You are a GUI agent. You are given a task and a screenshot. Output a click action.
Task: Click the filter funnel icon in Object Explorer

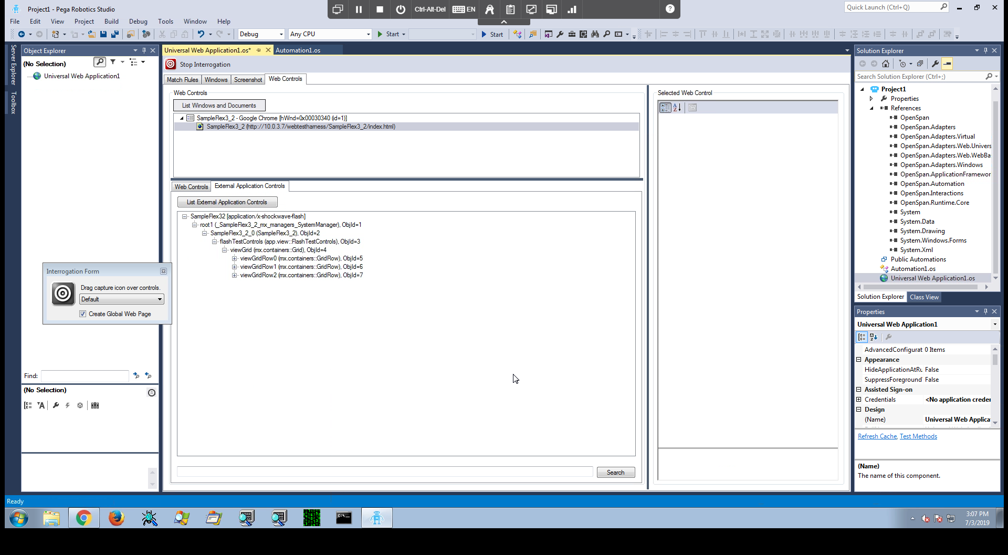point(112,62)
